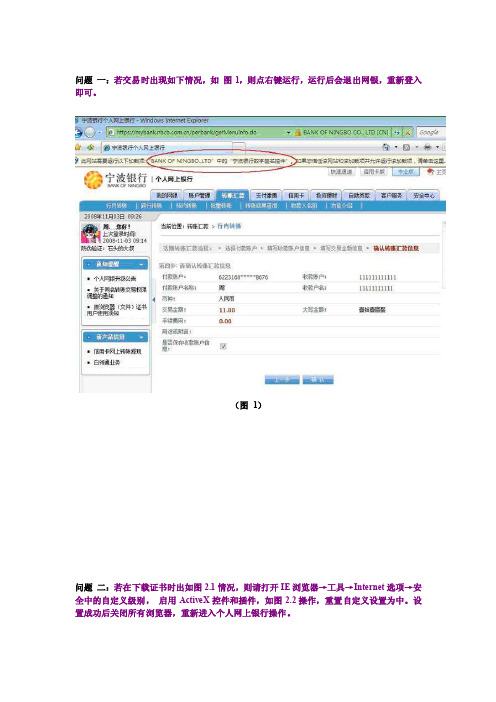Image resolution: width=496 pixels, height=702 pixels.
Task: Click the Feeds toolbar icon
Action: pyautogui.click(x=406, y=147)
